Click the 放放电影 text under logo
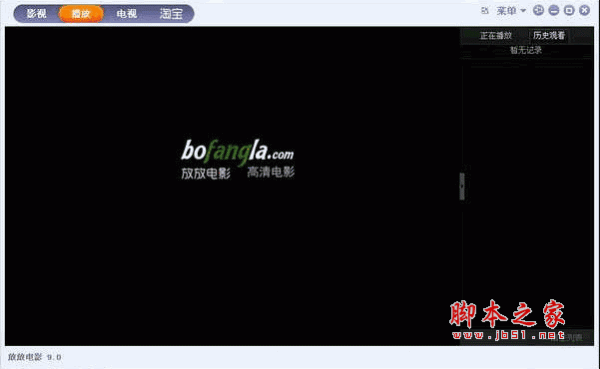This screenshot has width=600, height=369. (206, 173)
